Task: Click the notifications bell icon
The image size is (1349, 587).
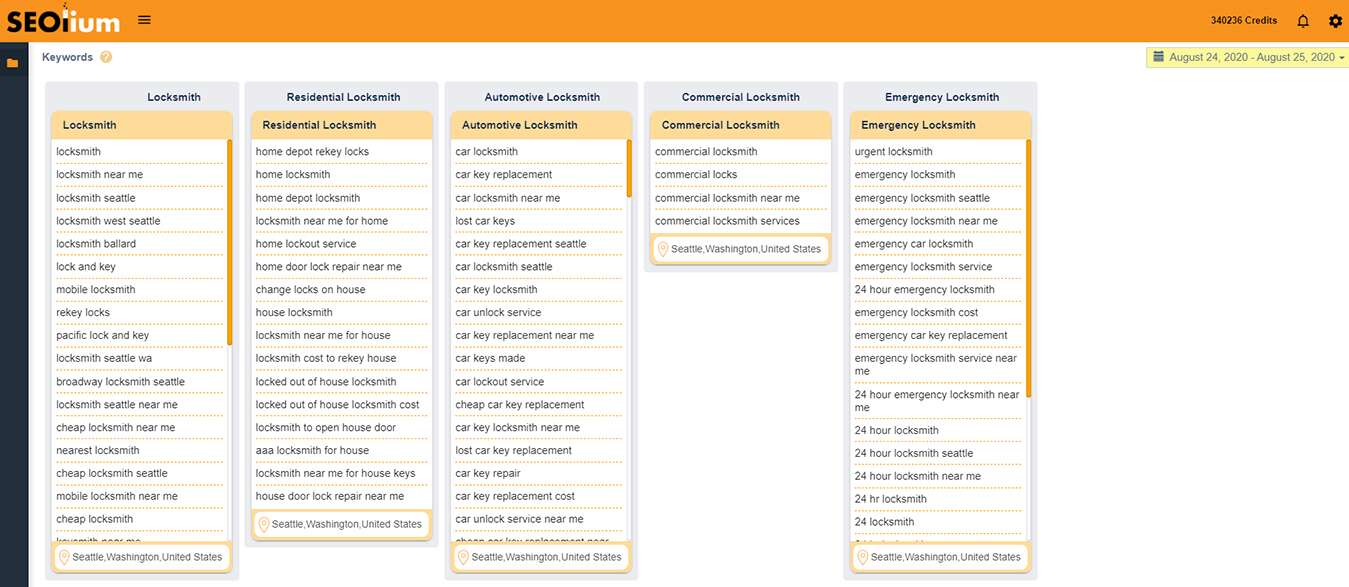Action: pos(1303,21)
